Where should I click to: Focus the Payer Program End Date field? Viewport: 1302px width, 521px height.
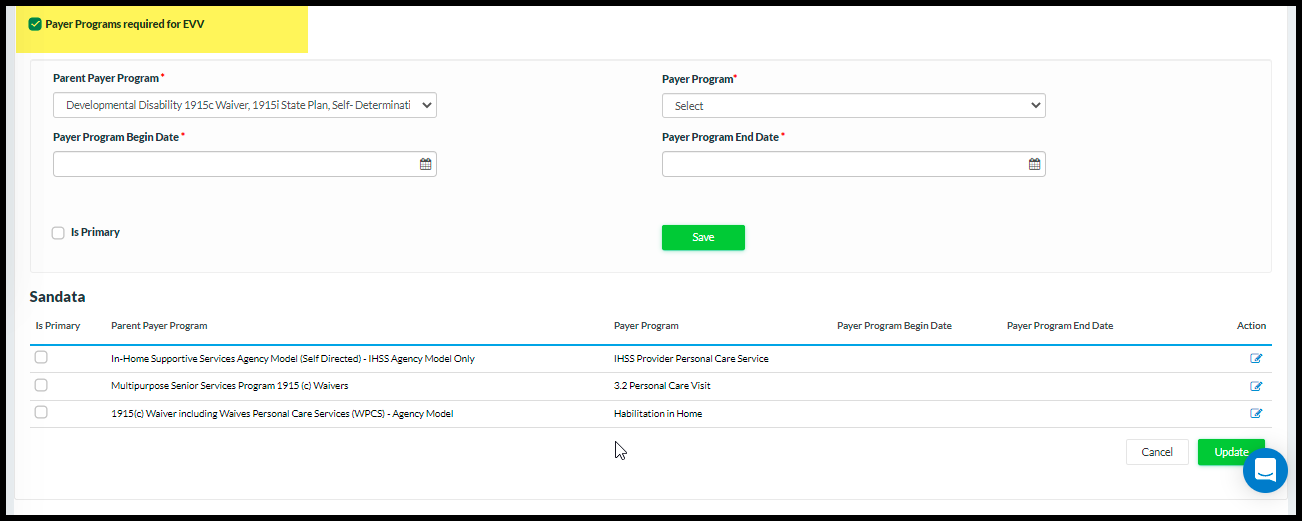pyautogui.click(x=844, y=164)
